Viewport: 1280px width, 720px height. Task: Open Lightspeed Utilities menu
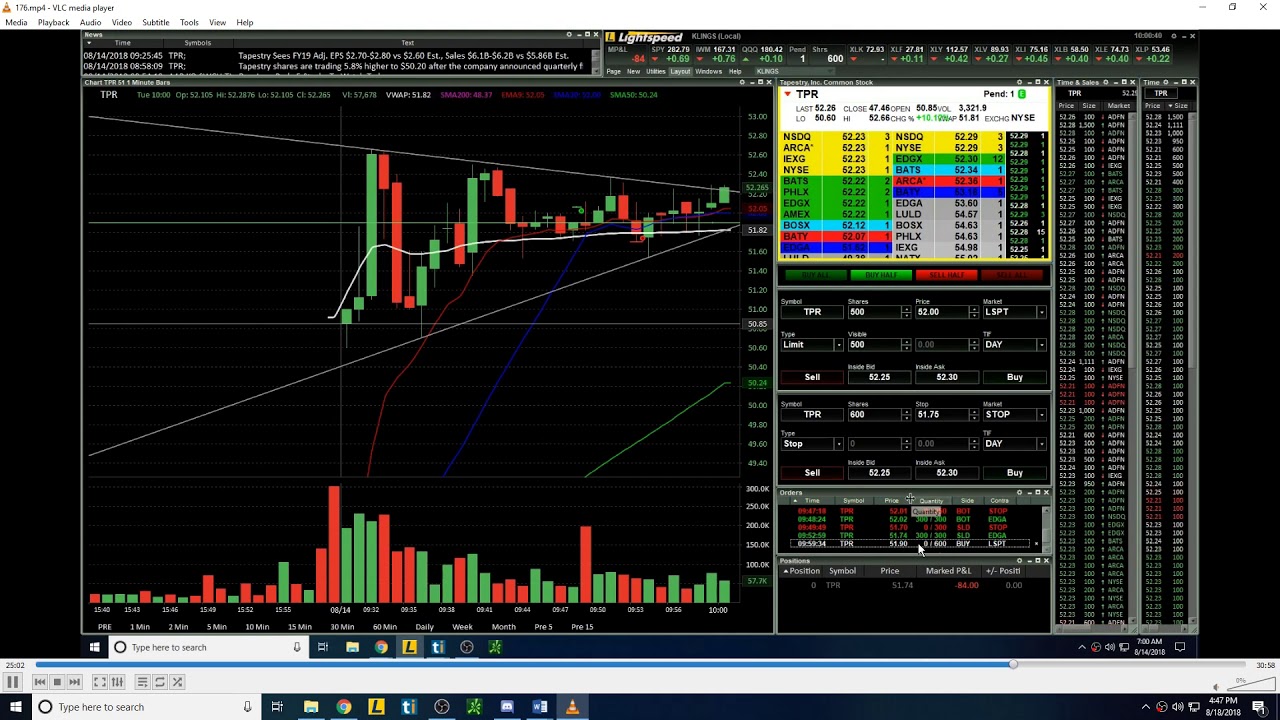(x=656, y=72)
